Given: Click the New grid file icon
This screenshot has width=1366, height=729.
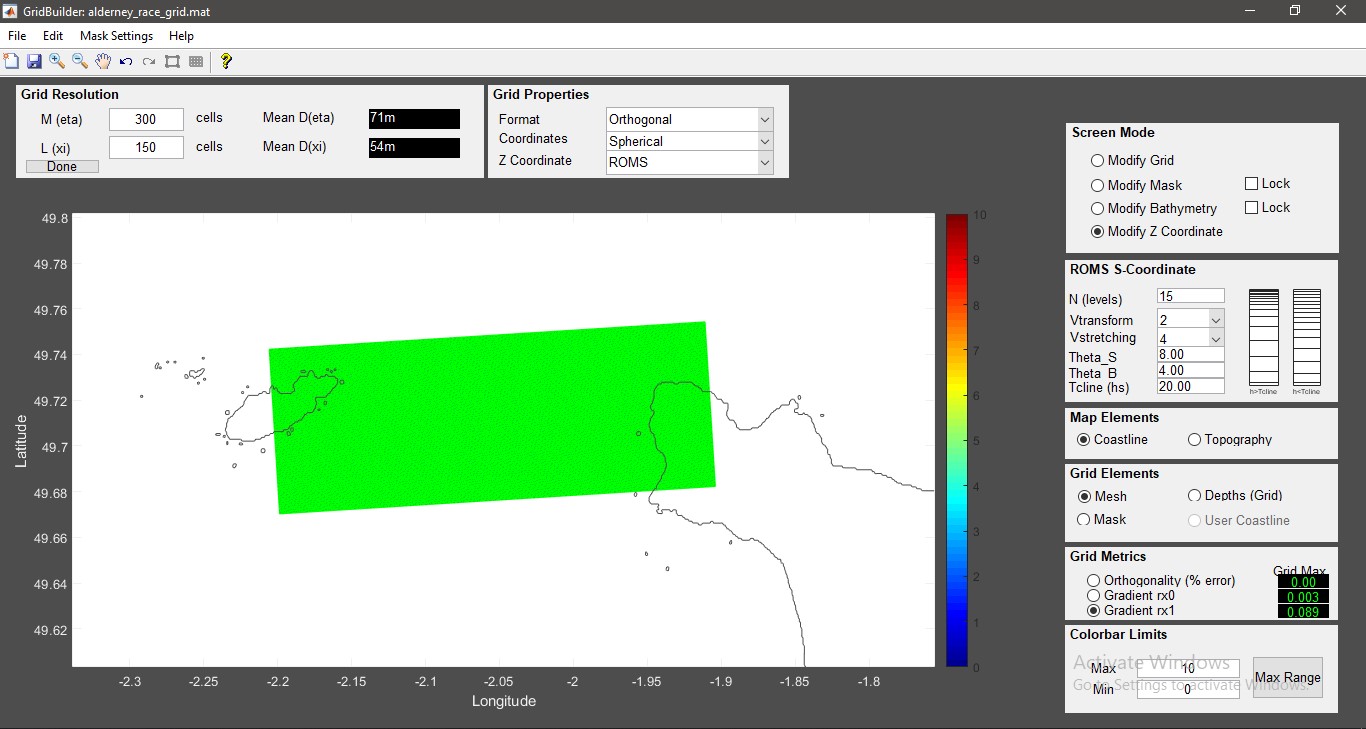Looking at the screenshot, I should click(x=11, y=62).
